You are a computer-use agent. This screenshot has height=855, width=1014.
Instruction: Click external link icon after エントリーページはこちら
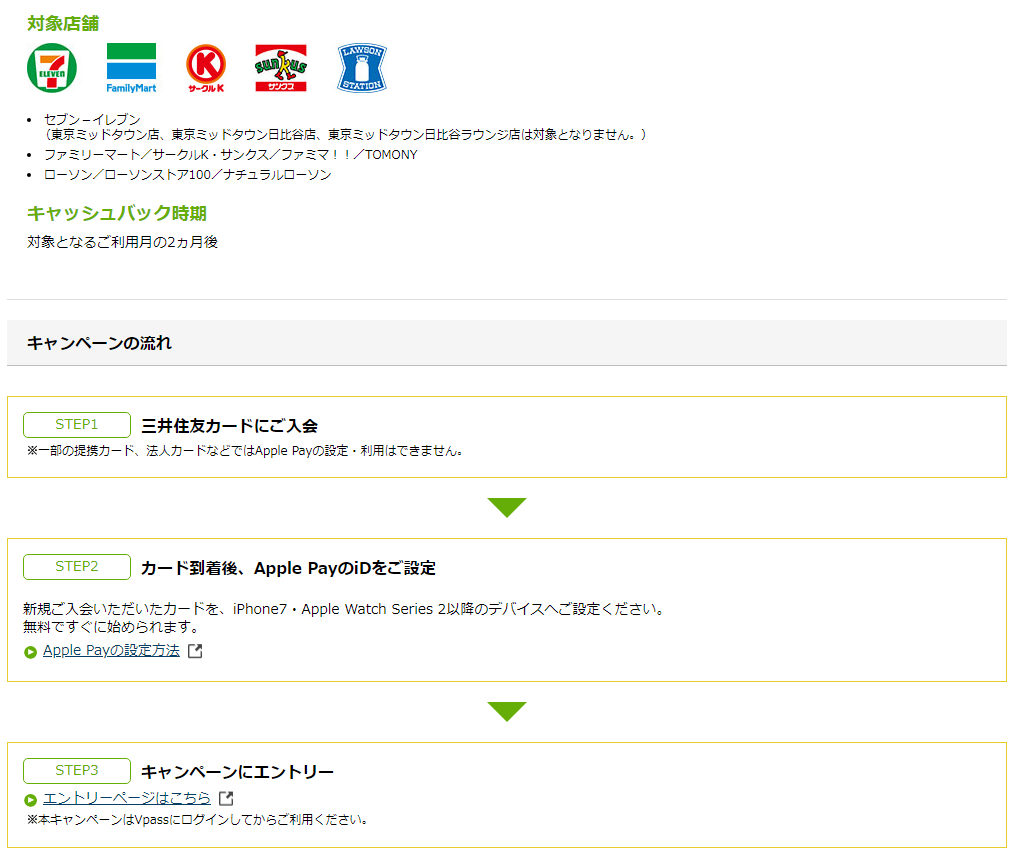tap(226, 799)
